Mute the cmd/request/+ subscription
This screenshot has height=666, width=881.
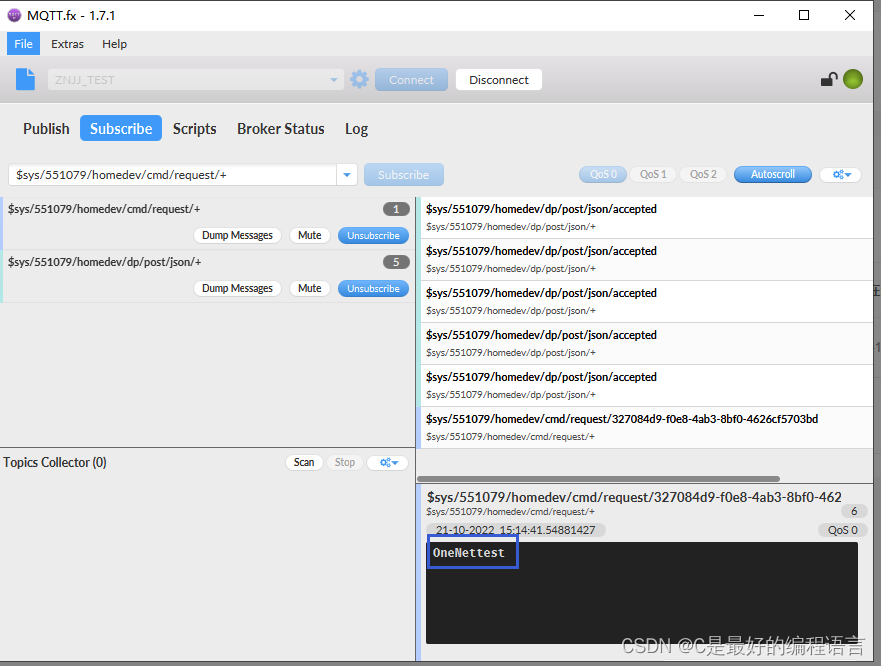310,235
